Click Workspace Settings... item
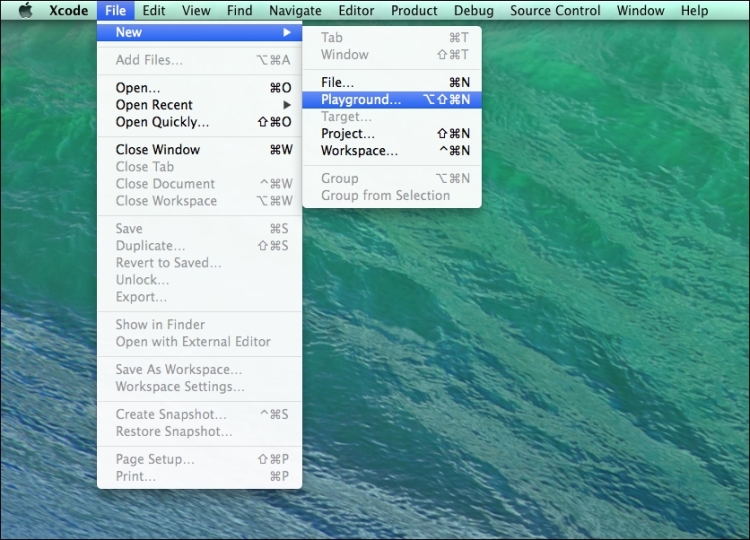The height and width of the screenshot is (540, 750). (199, 386)
